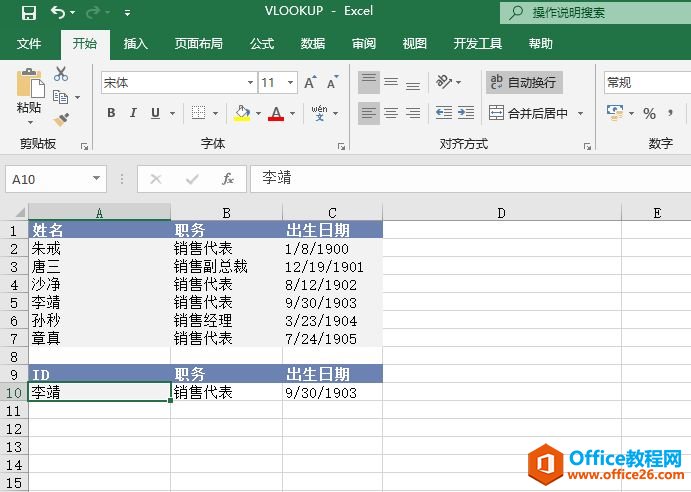Click the Redo arrow icon
The image size is (691, 492).
[93, 12]
